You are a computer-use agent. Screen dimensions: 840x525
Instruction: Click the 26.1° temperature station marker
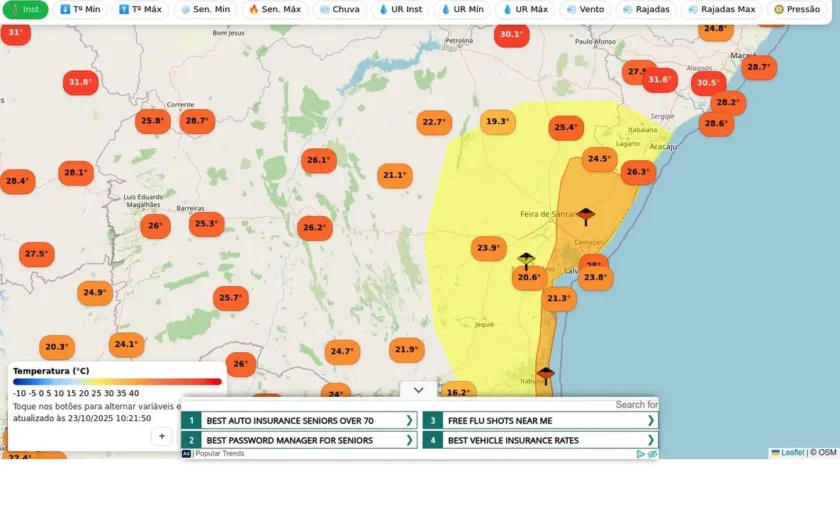click(x=319, y=160)
